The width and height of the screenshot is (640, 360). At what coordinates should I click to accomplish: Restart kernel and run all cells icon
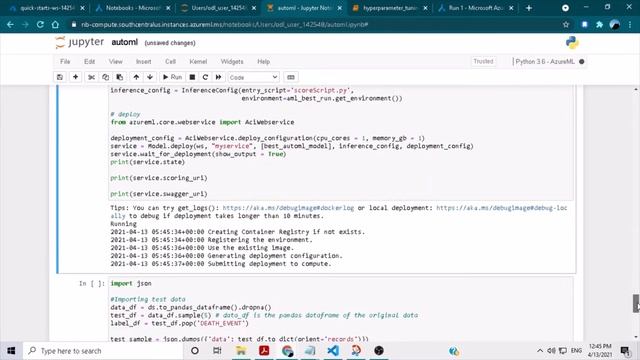pos(219,77)
